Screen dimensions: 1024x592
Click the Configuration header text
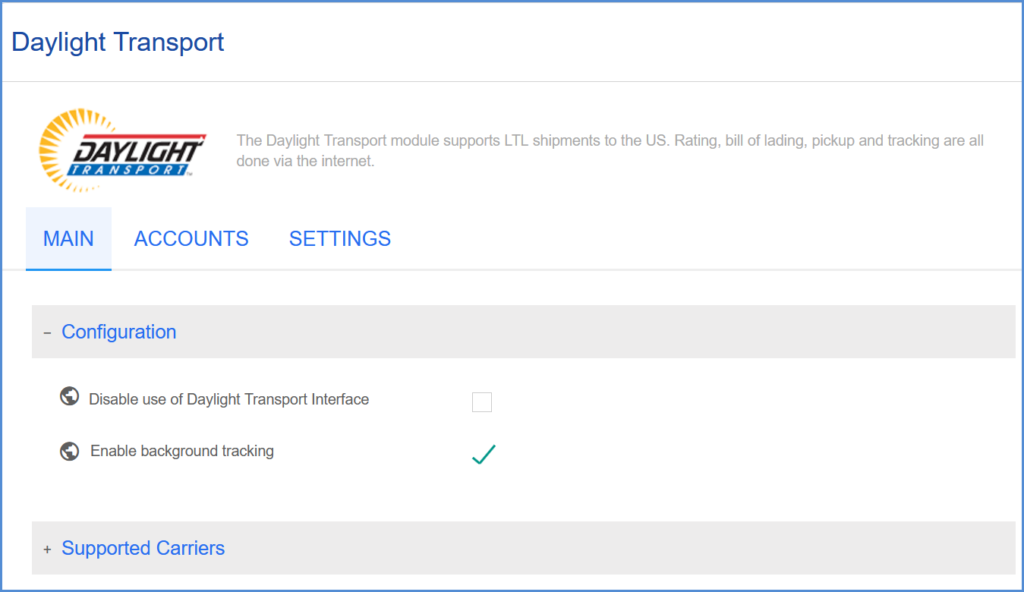[x=119, y=331]
